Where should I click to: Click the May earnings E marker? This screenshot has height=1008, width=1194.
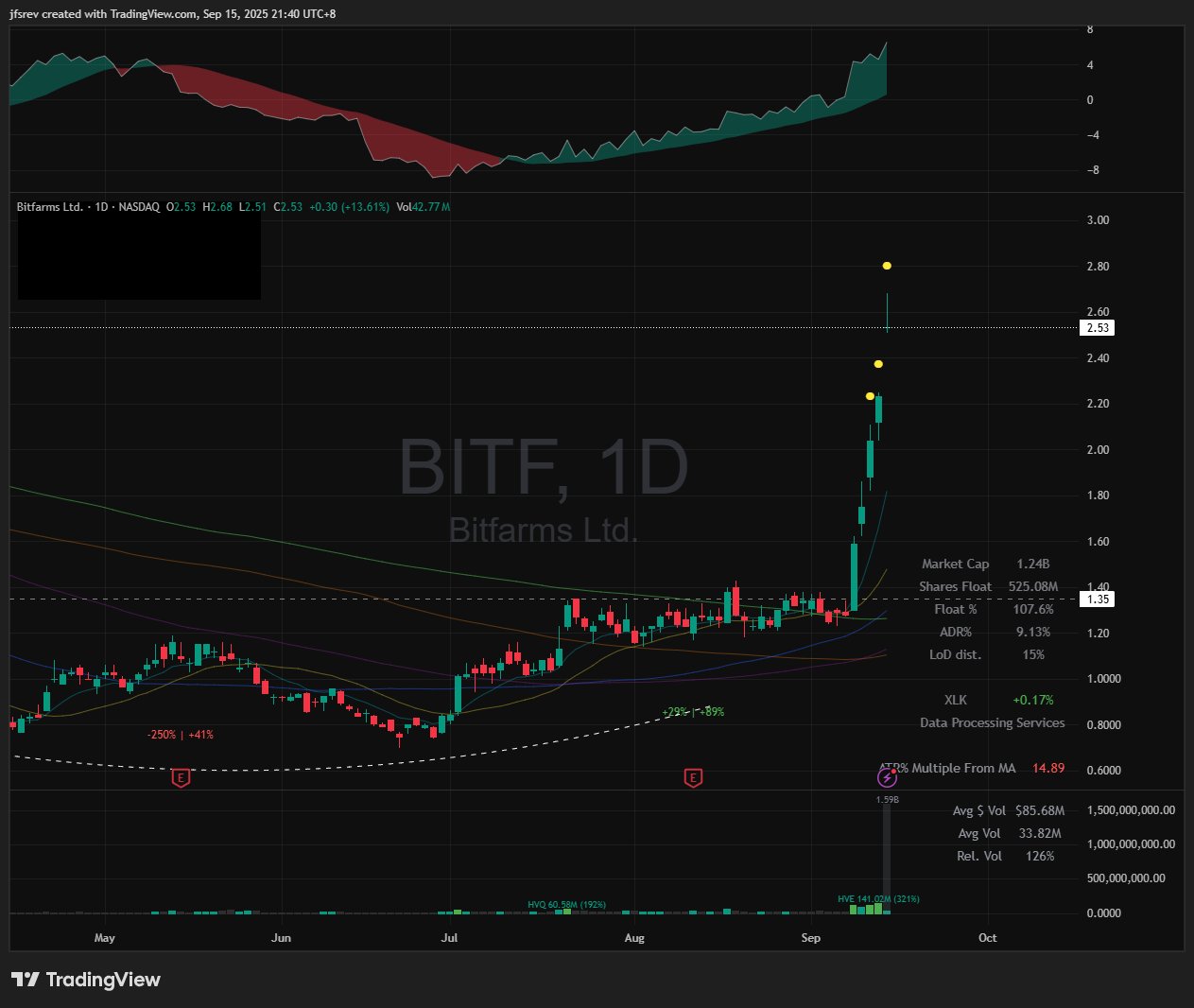pos(181,778)
